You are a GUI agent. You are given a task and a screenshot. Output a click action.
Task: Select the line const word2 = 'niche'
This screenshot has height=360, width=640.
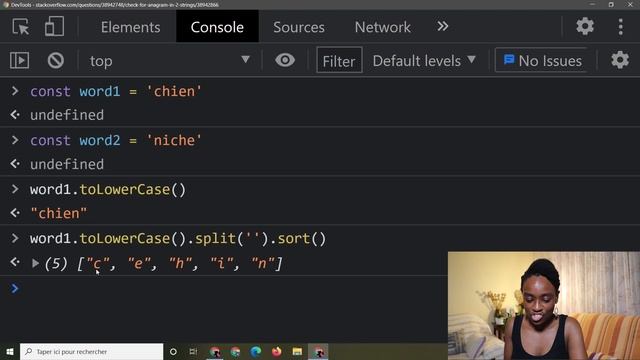(x=116, y=140)
